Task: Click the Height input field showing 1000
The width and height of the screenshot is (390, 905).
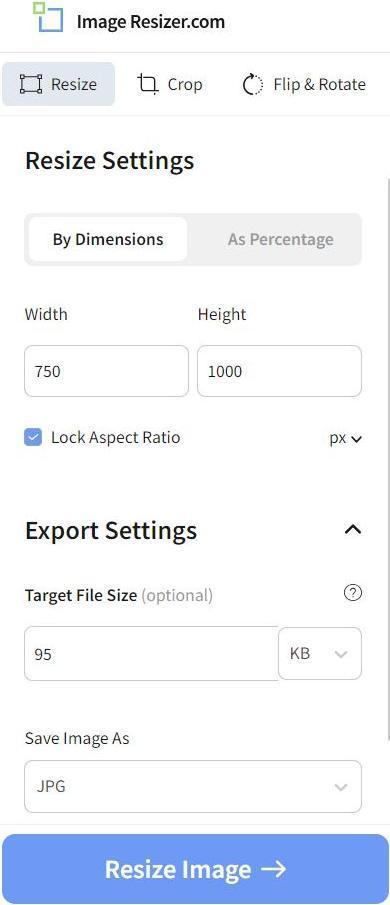Action: (x=279, y=371)
